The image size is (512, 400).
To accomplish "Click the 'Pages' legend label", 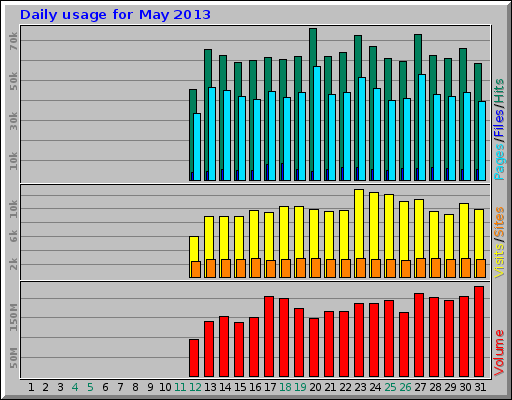I will click(499, 161).
